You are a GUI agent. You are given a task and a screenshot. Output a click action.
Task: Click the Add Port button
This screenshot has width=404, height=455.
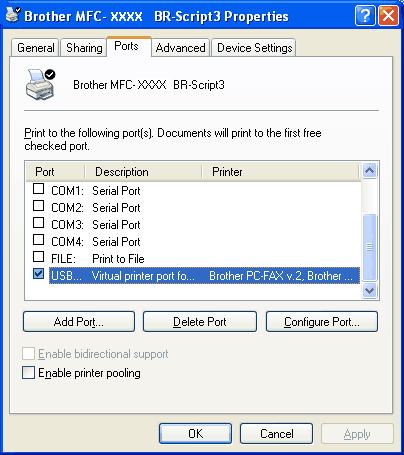tap(79, 322)
